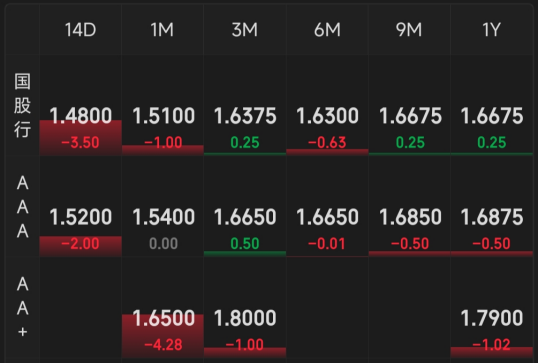The width and height of the screenshot is (538, 363).
Task: Select the 14D column header
Action: (x=80, y=30)
